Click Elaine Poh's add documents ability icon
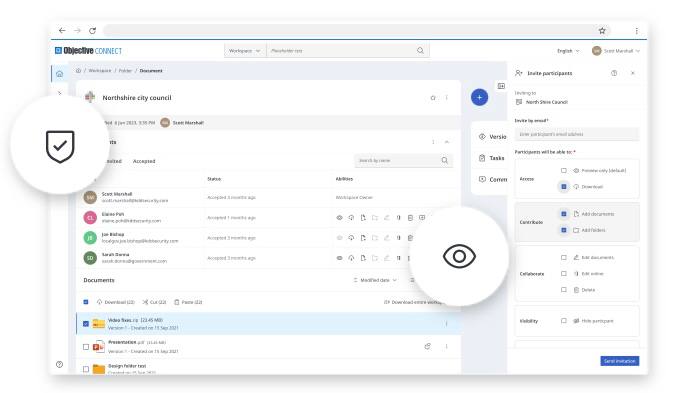The image size is (686, 393). point(363,218)
